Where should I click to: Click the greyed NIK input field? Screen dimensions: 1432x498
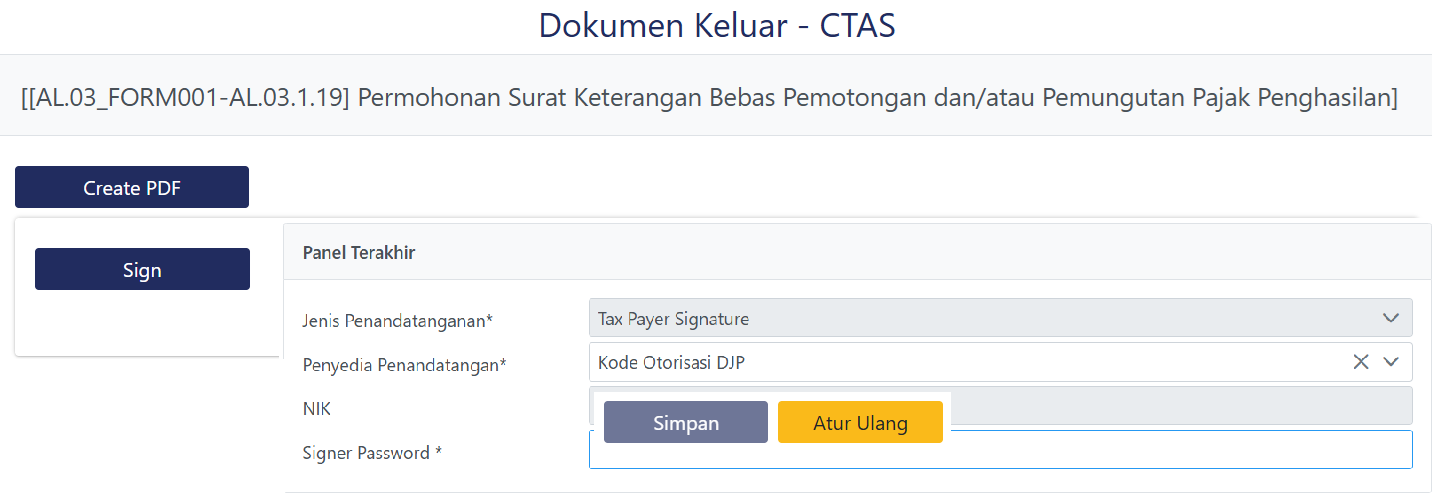click(x=1180, y=405)
